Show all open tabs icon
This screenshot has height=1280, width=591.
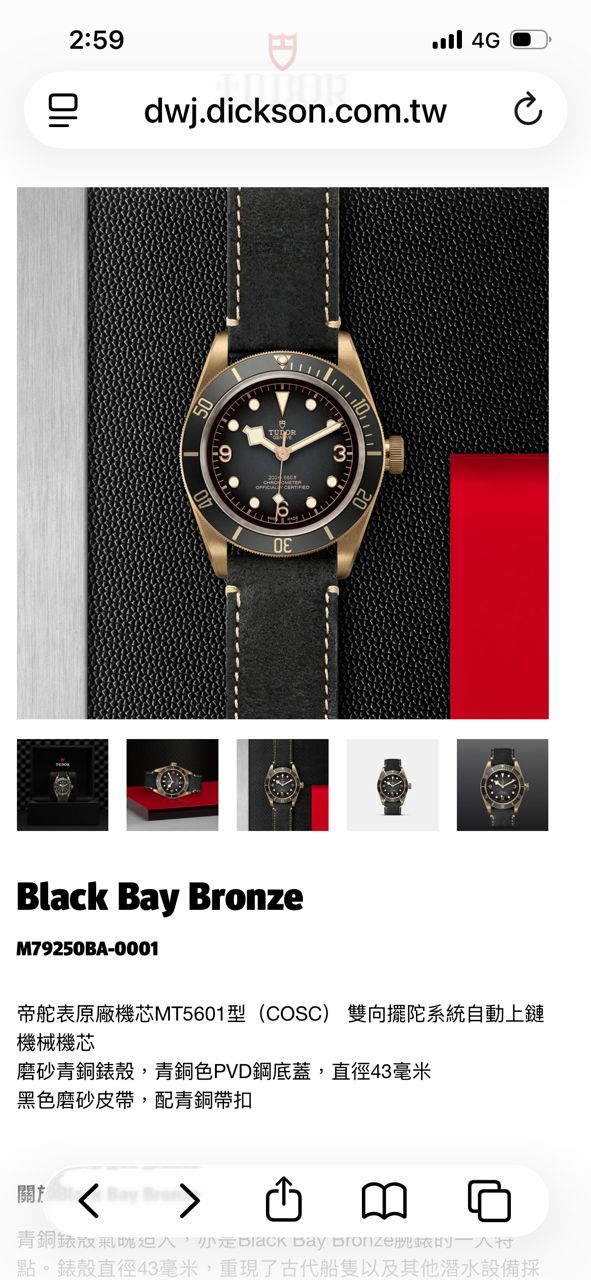(489, 1201)
